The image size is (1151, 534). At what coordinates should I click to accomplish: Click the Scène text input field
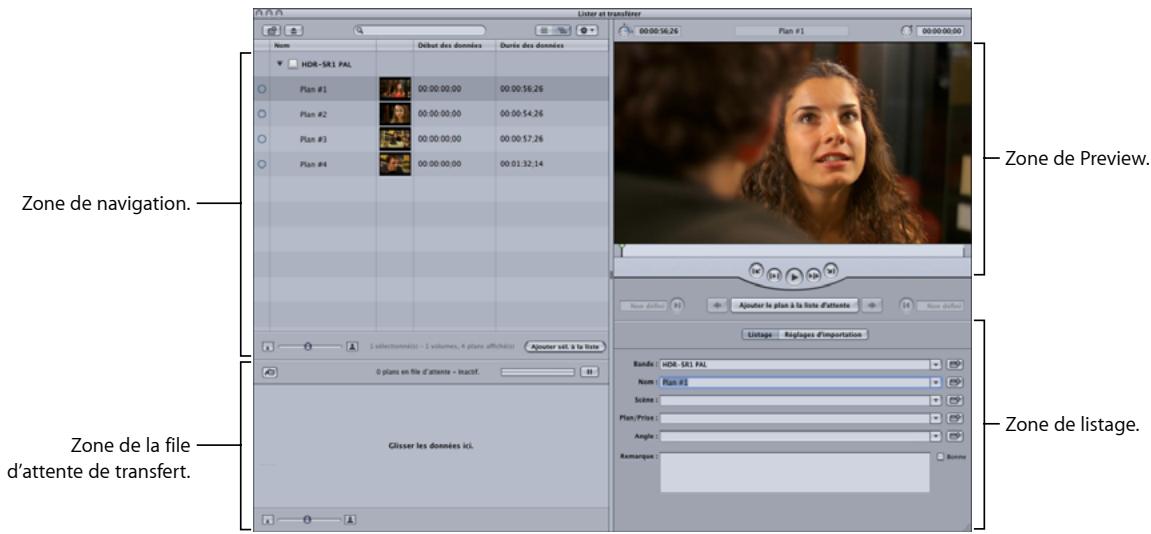tap(794, 400)
